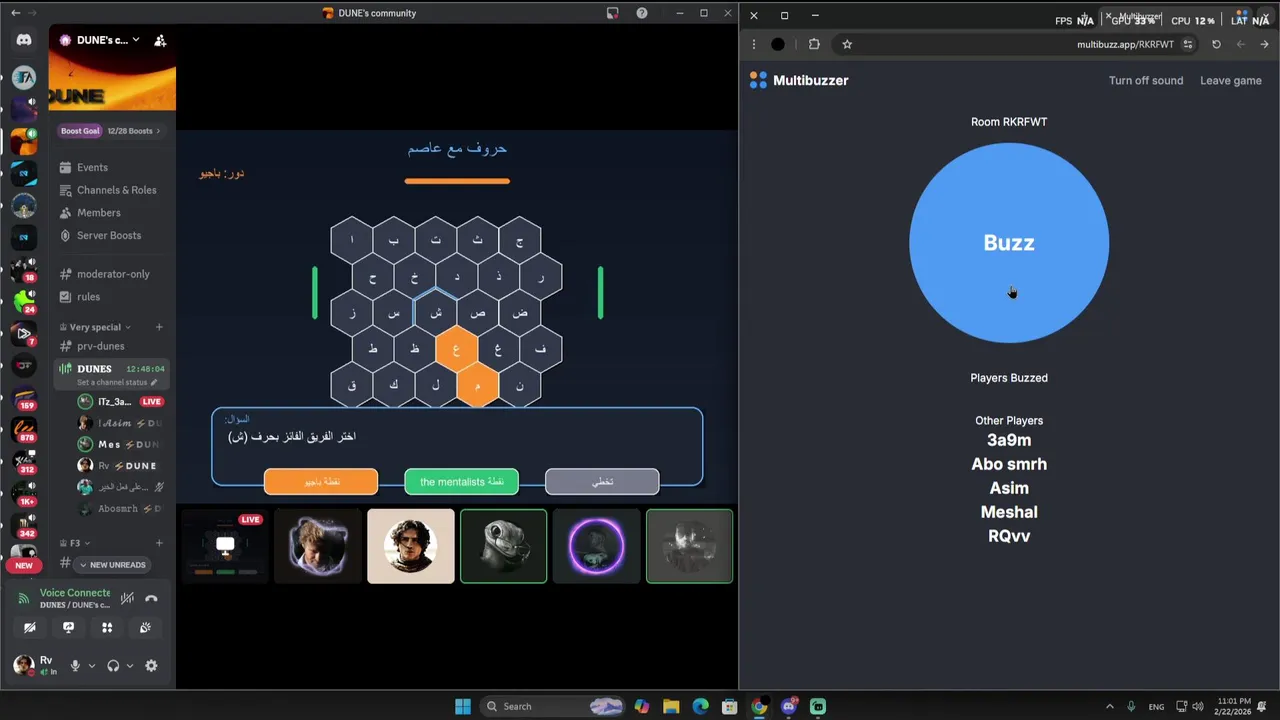
Task: Select ITz_3a... live user in voice channel
Action: point(120,402)
